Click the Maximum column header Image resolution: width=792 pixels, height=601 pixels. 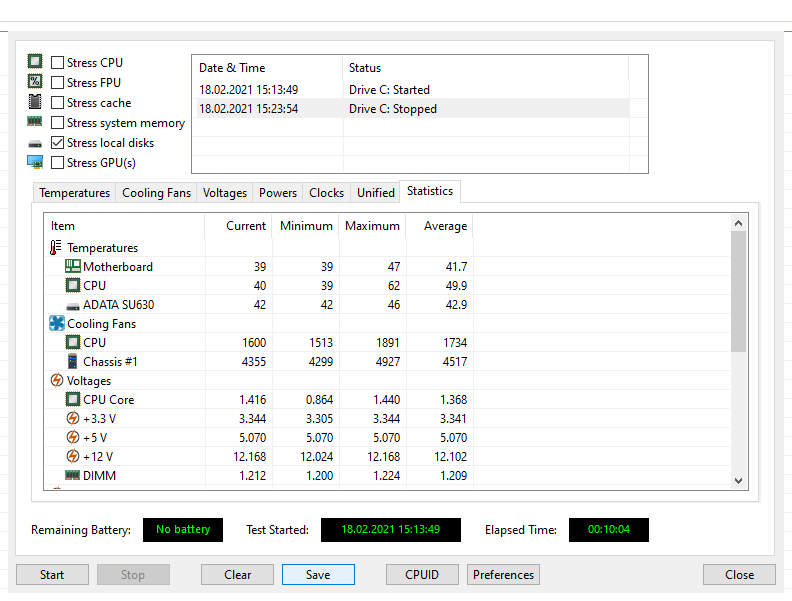coord(373,226)
